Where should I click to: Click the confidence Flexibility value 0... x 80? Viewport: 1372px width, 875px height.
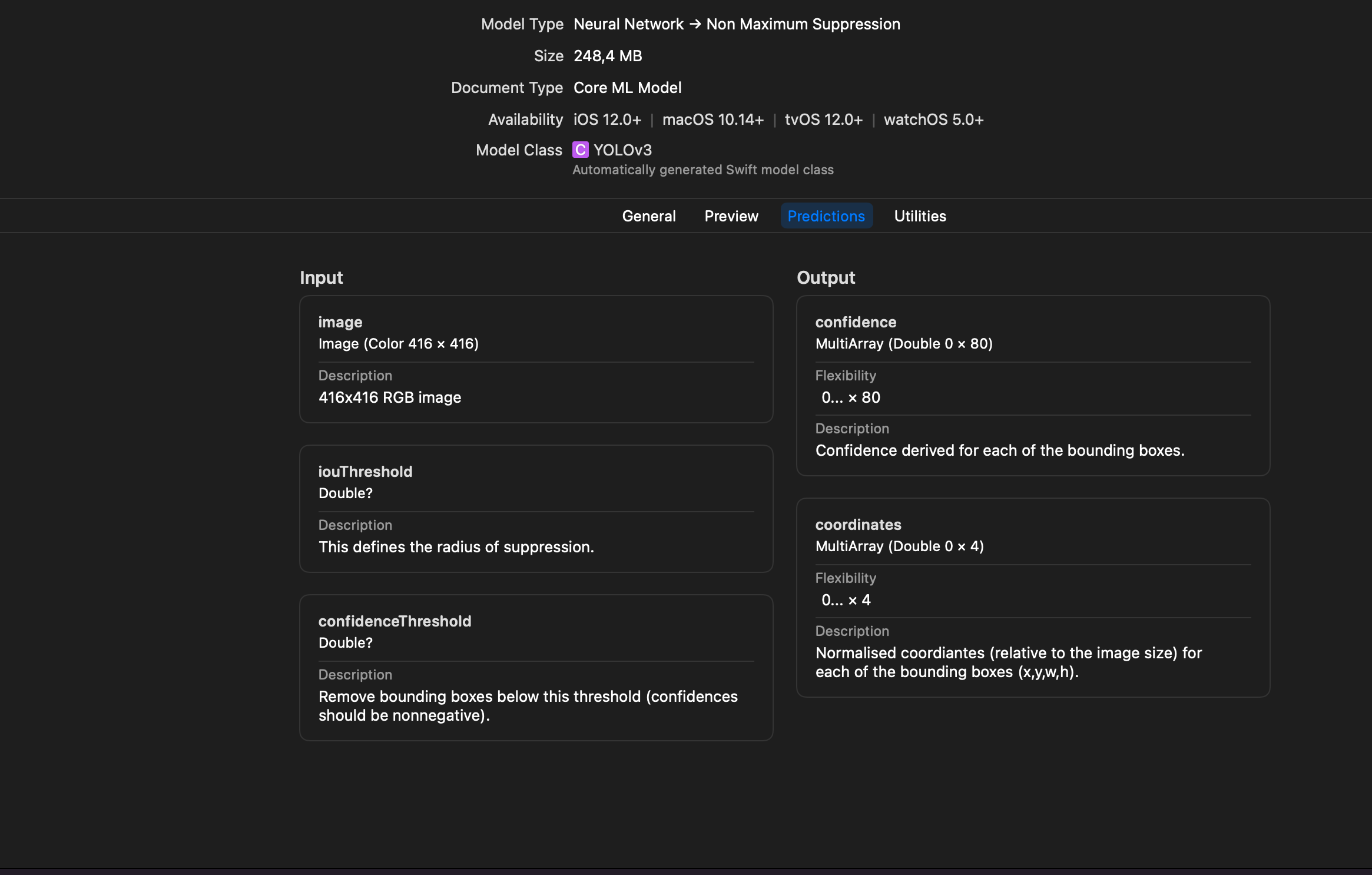[851, 397]
